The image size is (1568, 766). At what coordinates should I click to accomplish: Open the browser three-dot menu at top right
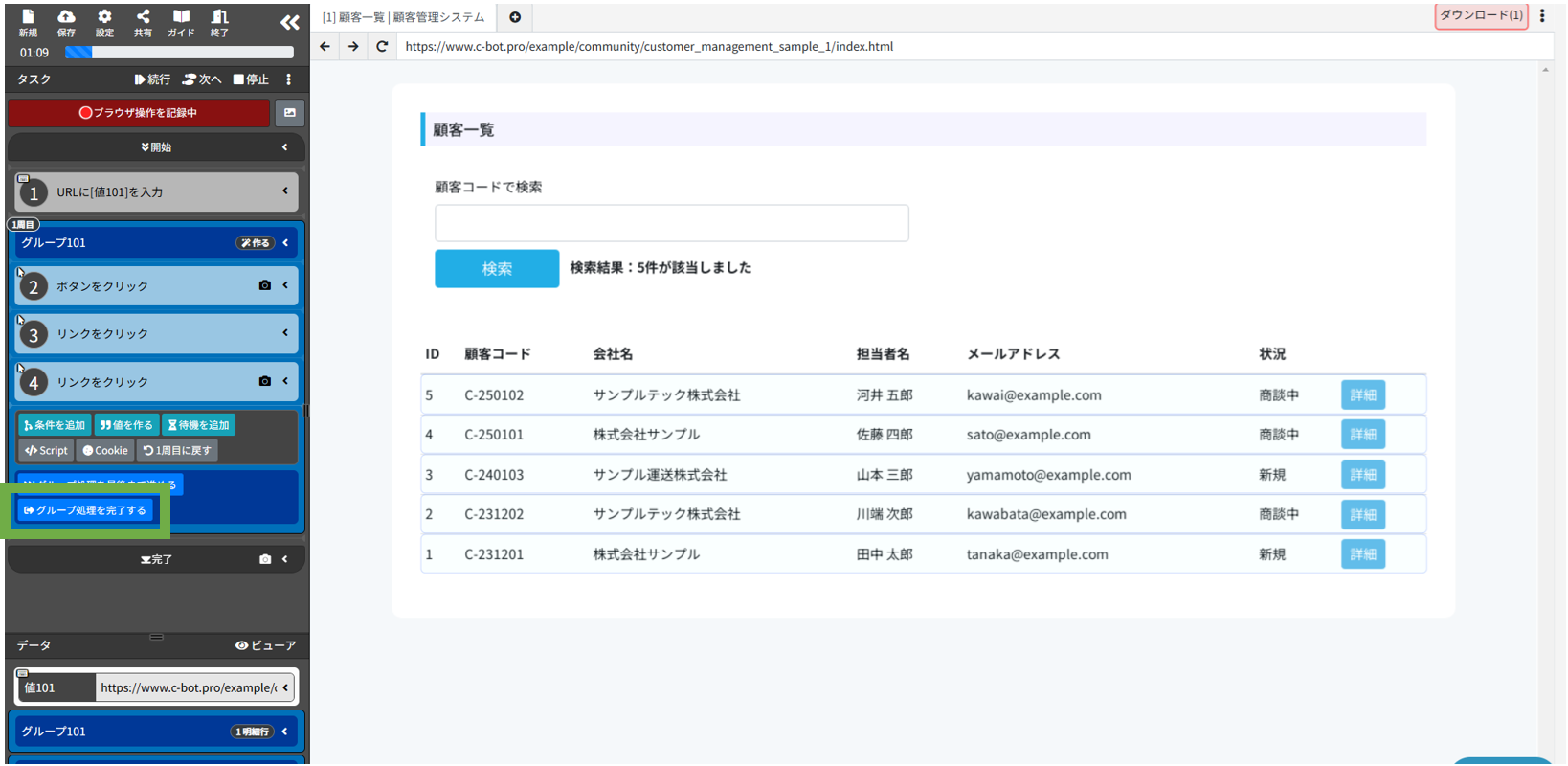click(x=1542, y=15)
